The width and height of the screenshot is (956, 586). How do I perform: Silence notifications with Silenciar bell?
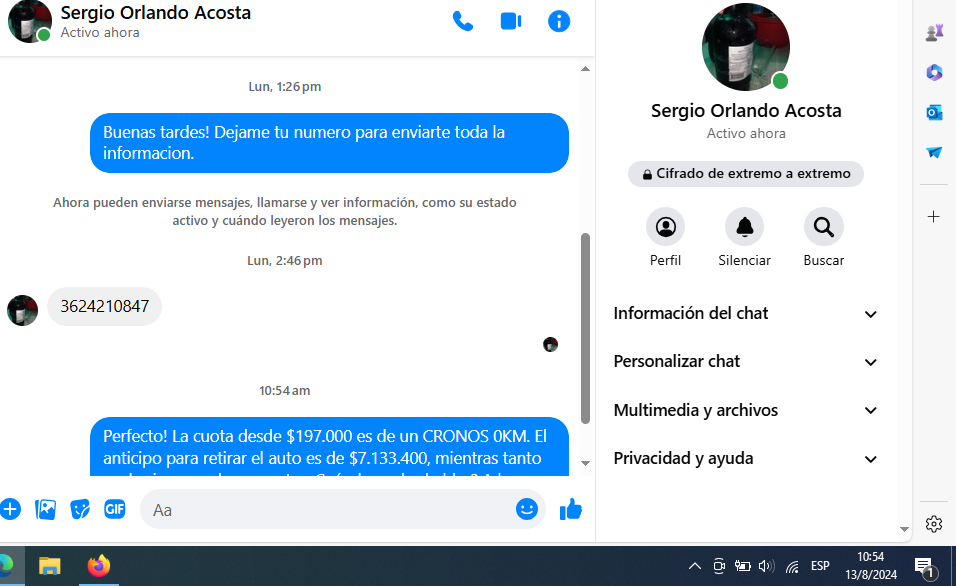coord(744,228)
